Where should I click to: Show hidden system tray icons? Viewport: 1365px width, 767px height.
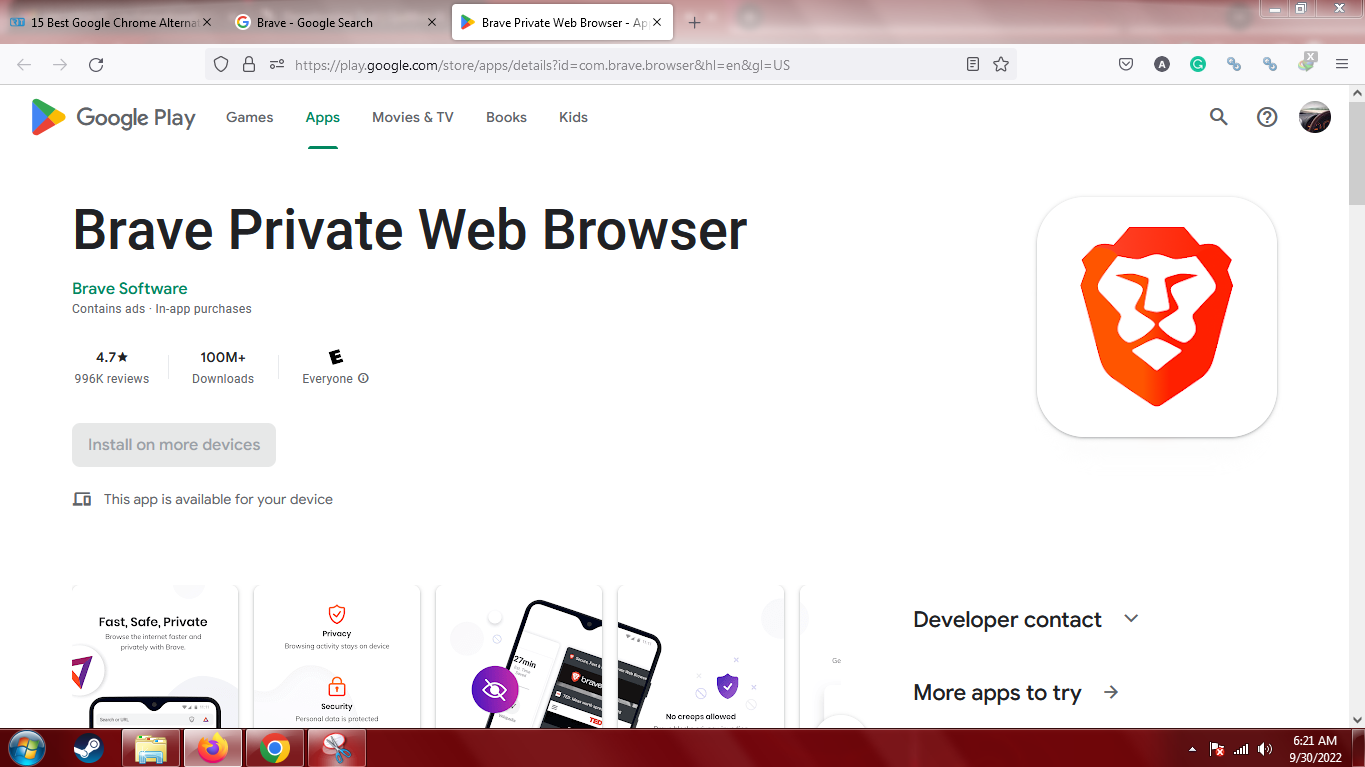[1192, 749]
